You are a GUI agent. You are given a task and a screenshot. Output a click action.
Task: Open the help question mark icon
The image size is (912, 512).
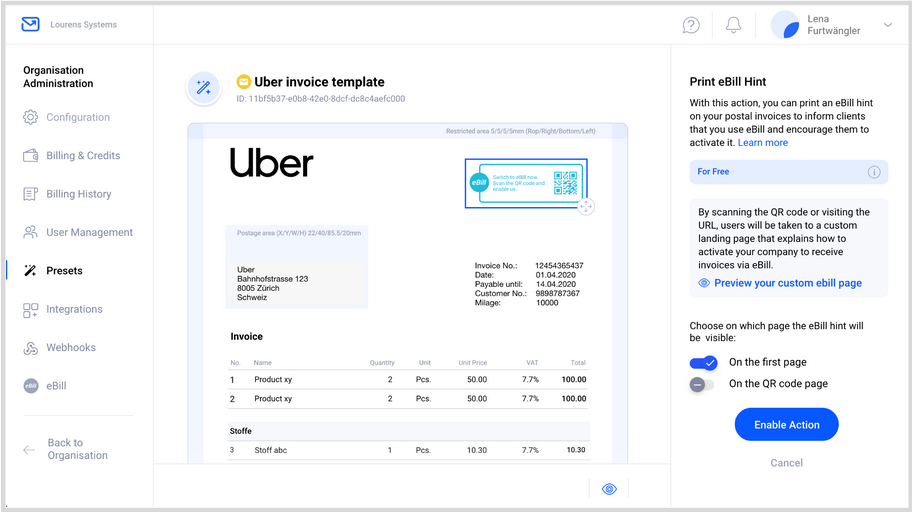point(691,25)
